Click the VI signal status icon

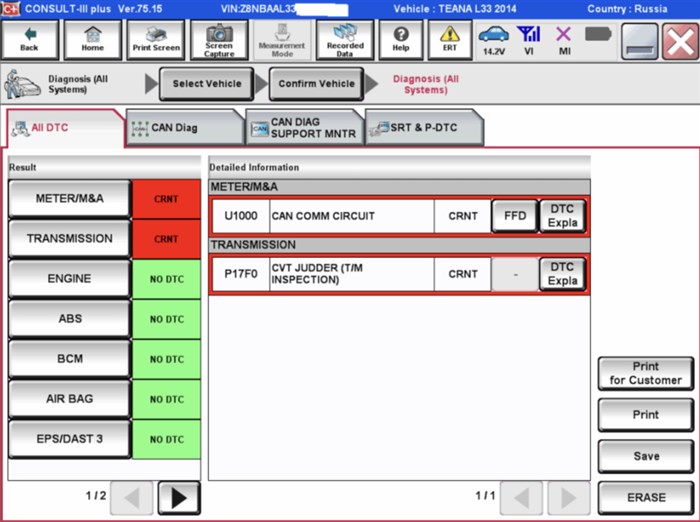(x=529, y=39)
